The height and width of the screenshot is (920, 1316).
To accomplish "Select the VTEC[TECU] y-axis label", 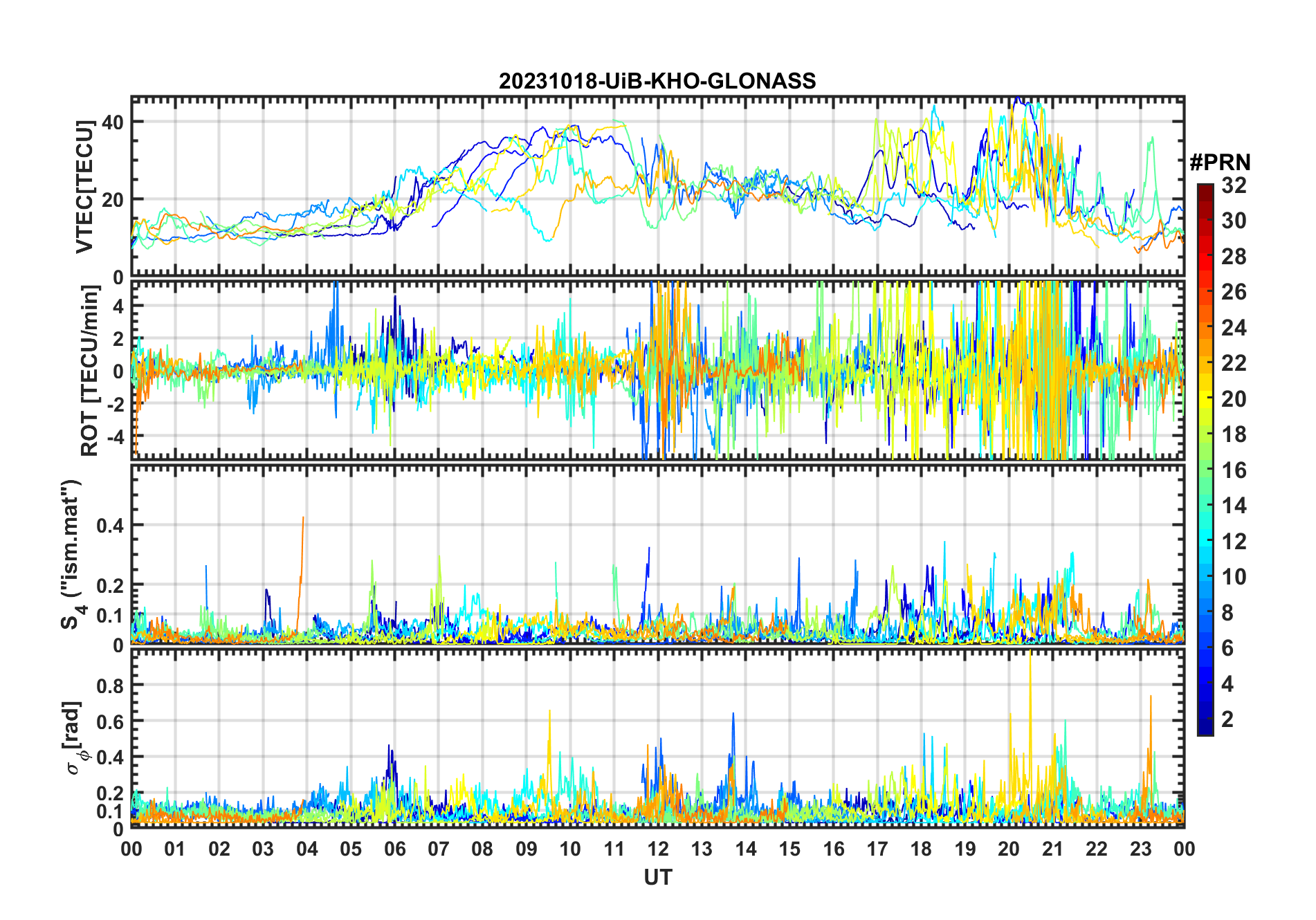I will pos(84,187).
